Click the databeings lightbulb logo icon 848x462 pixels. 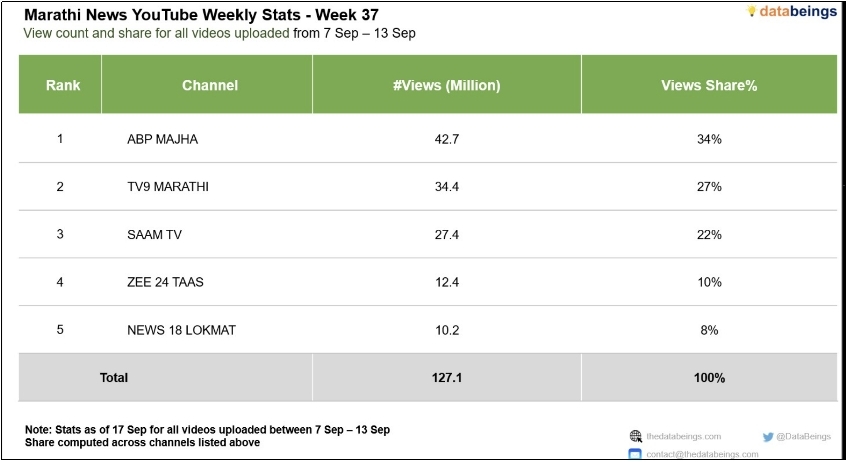(752, 12)
